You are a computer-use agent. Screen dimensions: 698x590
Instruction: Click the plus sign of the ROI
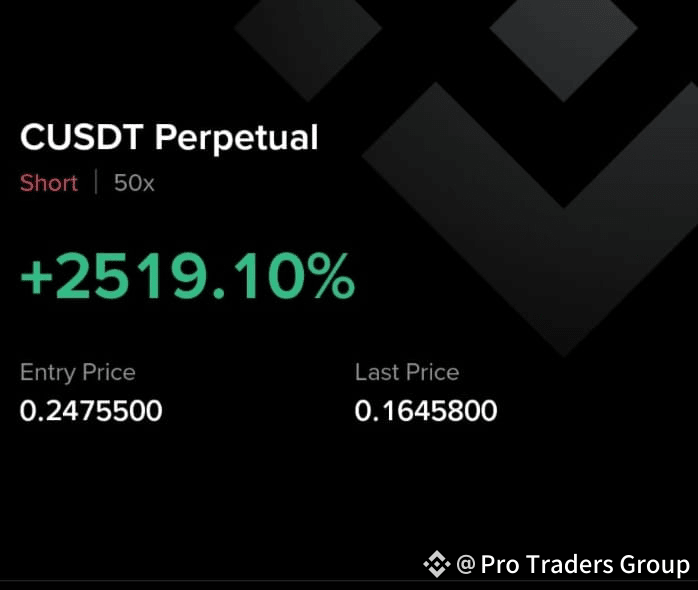[x=37, y=278]
